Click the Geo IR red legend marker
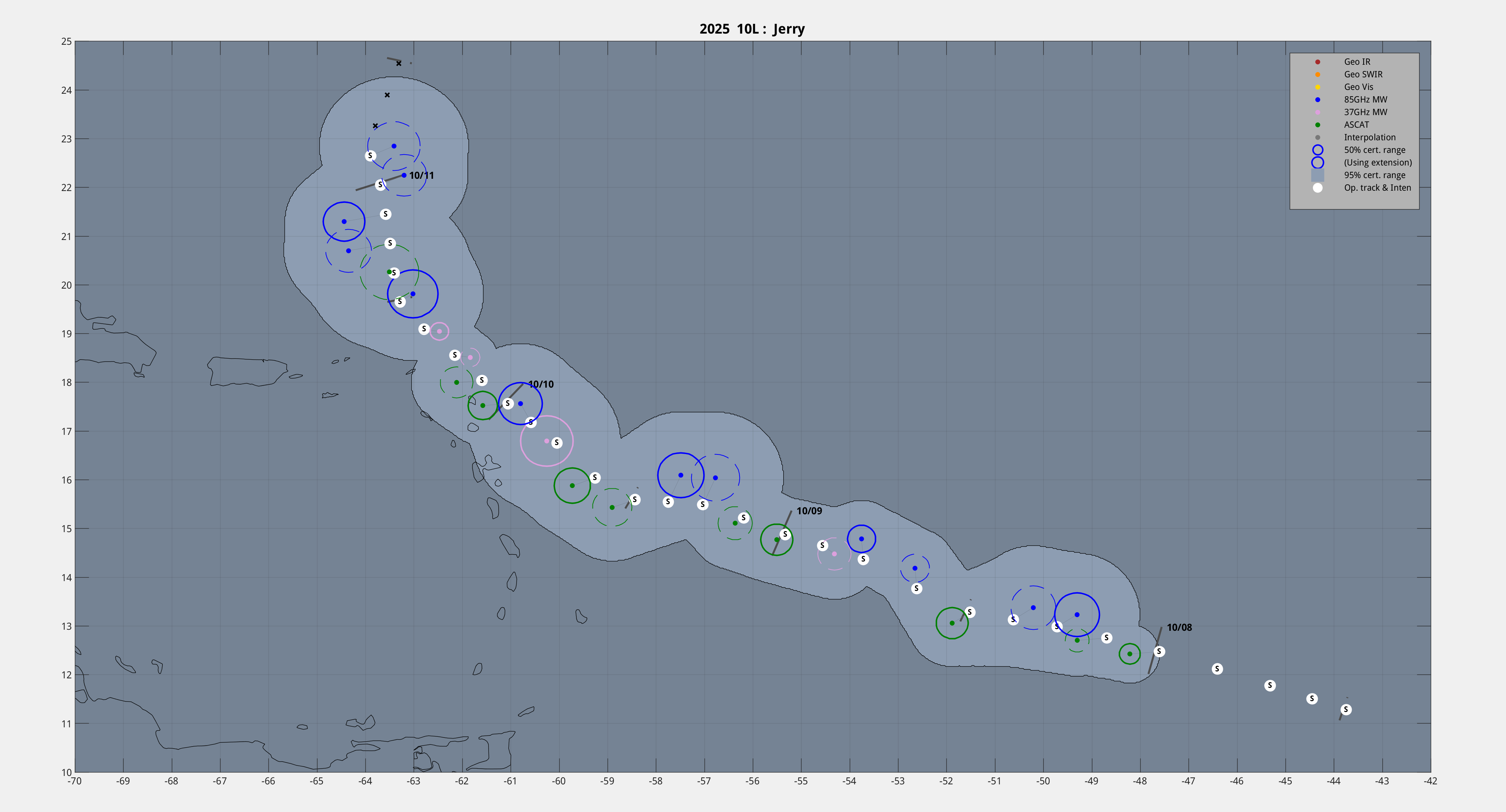 (x=1317, y=62)
